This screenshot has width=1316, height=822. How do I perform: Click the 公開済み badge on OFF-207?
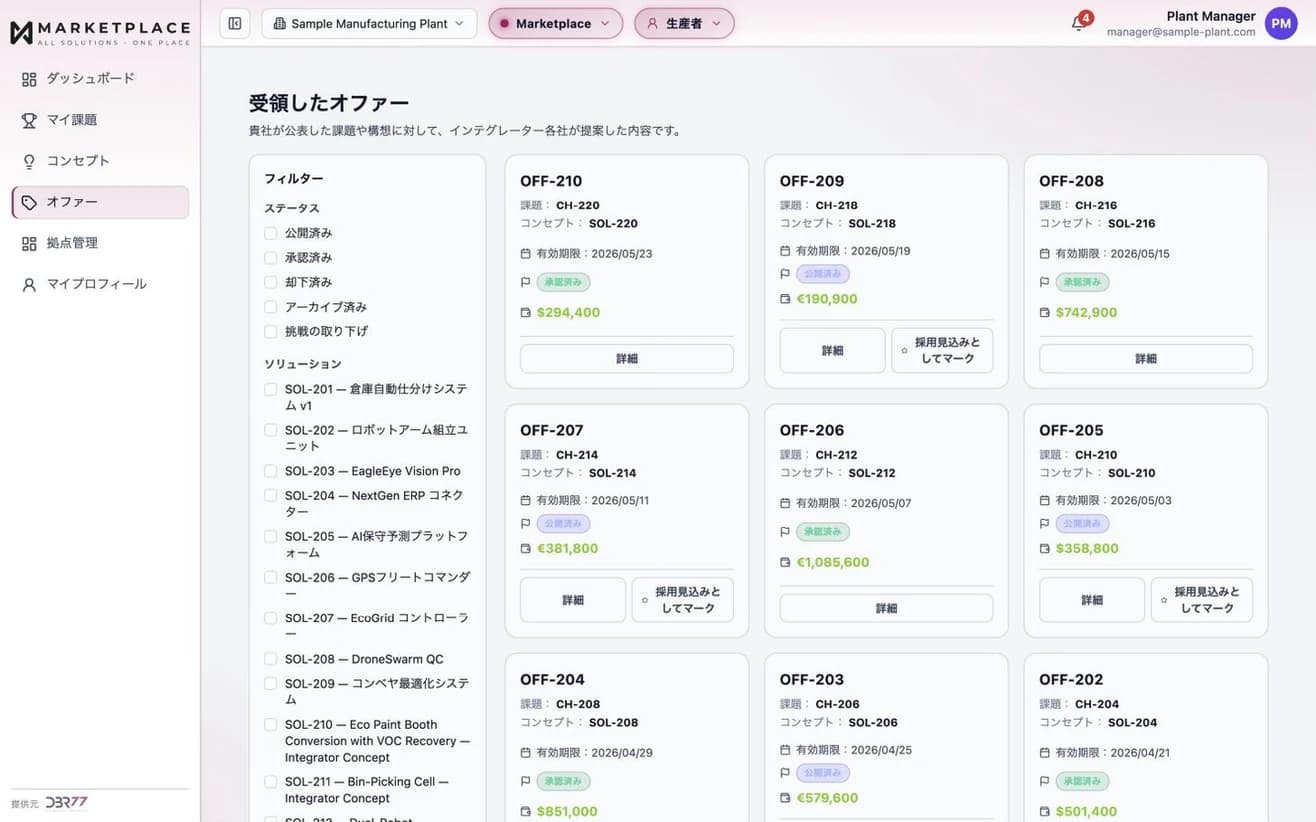click(564, 524)
